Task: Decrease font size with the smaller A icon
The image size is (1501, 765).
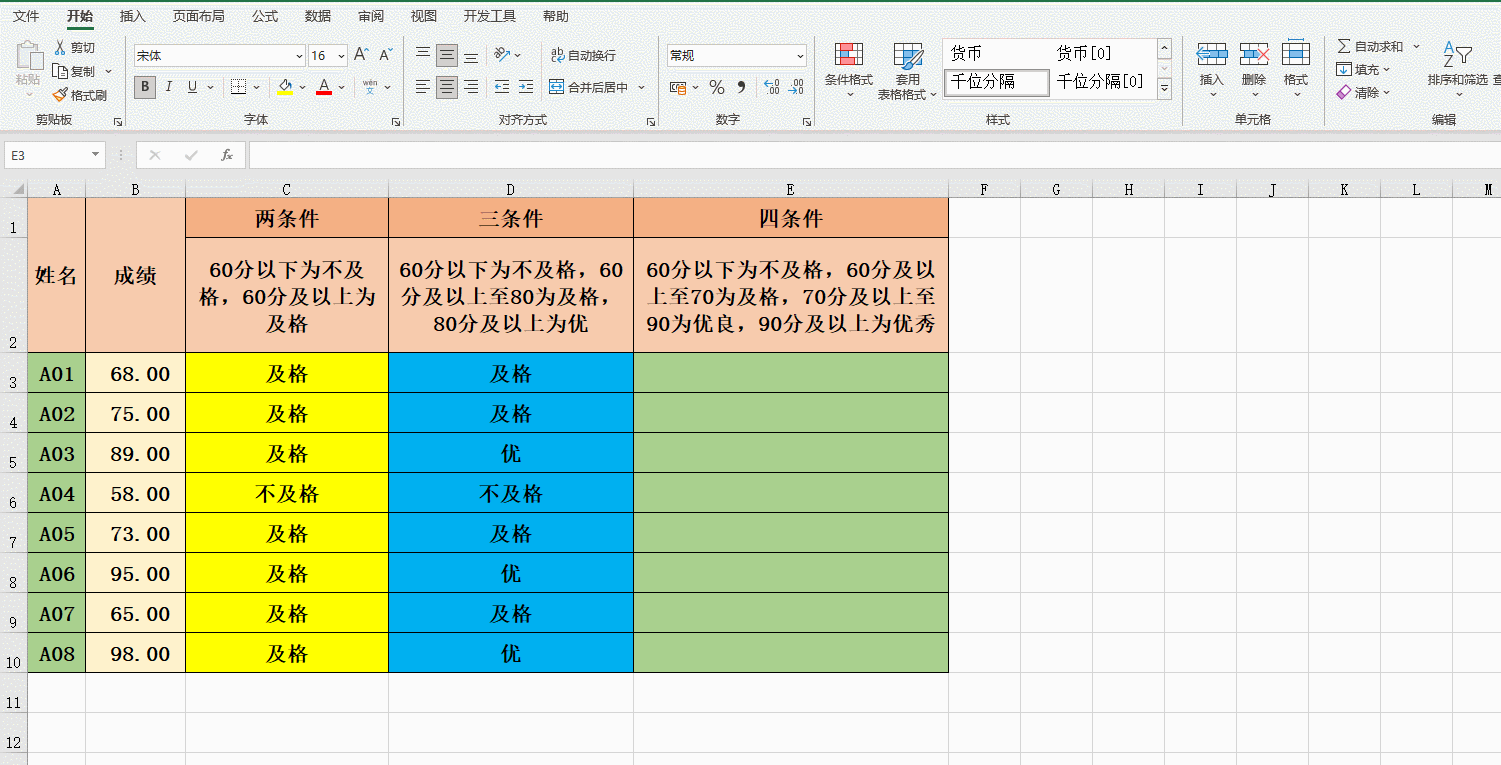Action: coord(385,55)
